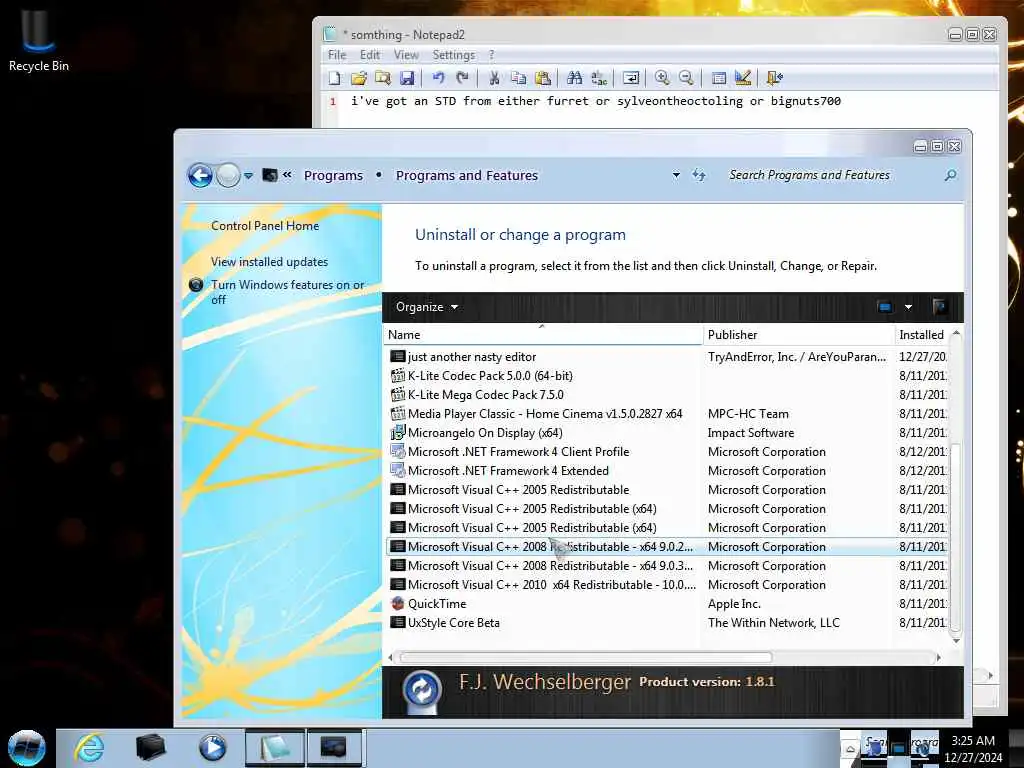Open customize schemes icon in Notepad2
This screenshot has height=768, width=1024.
coord(743,78)
